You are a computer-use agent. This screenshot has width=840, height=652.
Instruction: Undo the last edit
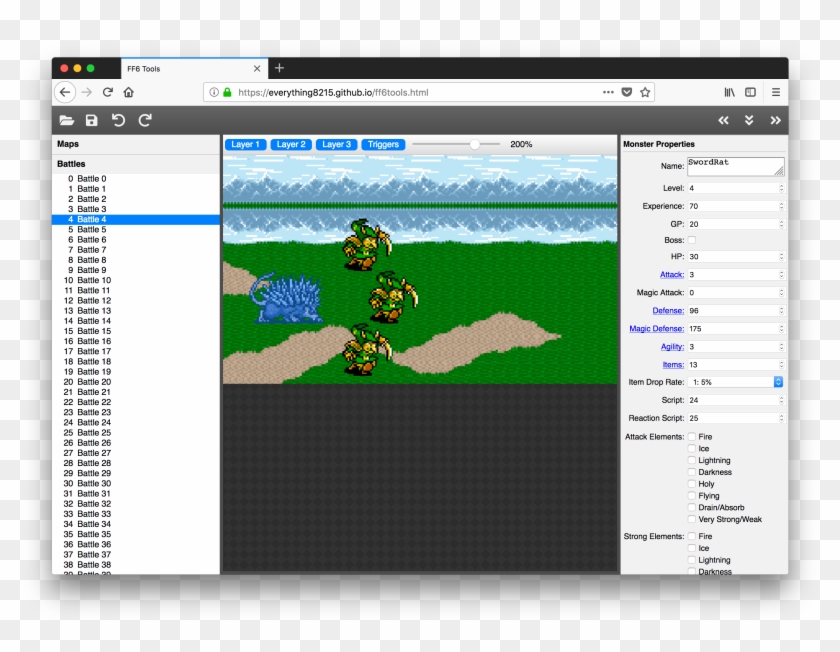click(118, 119)
